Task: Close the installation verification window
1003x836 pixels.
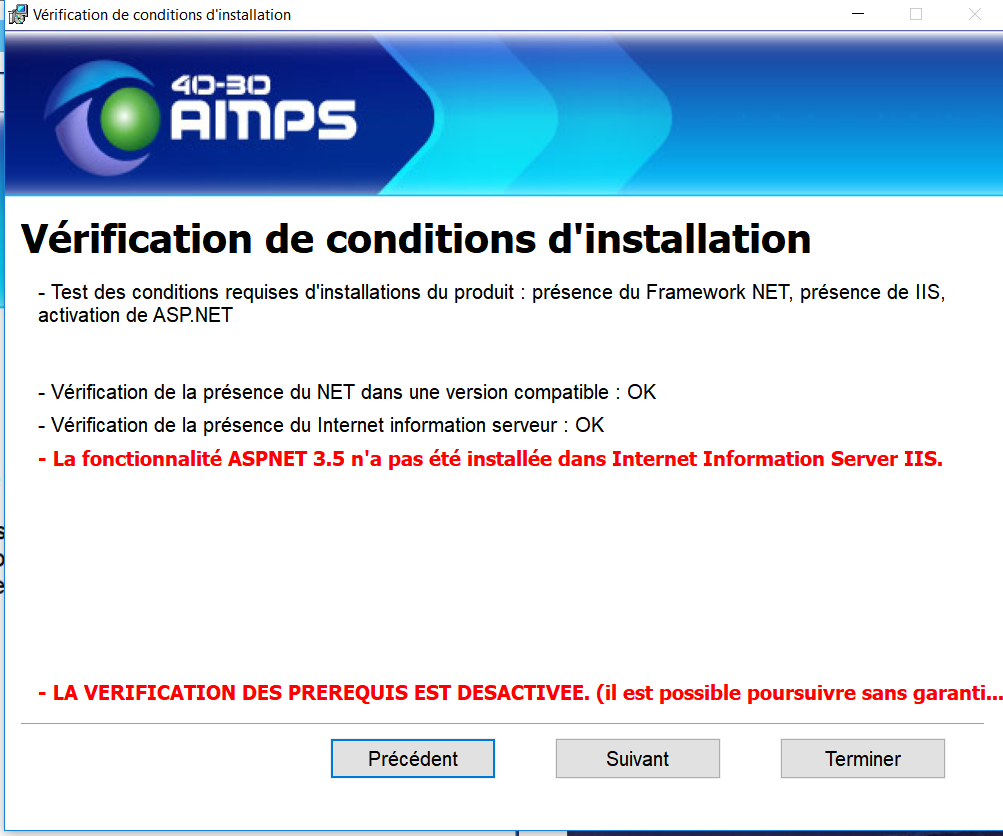Action: tap(974, 14)
